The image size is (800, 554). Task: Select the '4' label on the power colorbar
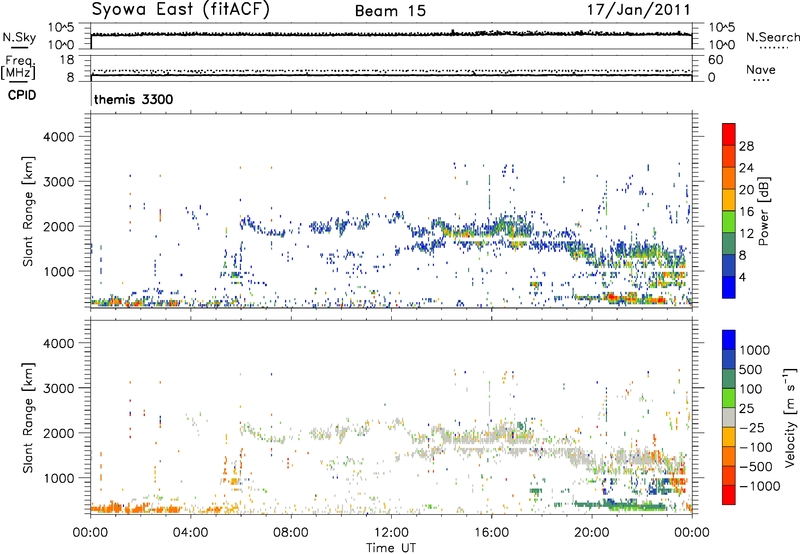pos(742,277)
